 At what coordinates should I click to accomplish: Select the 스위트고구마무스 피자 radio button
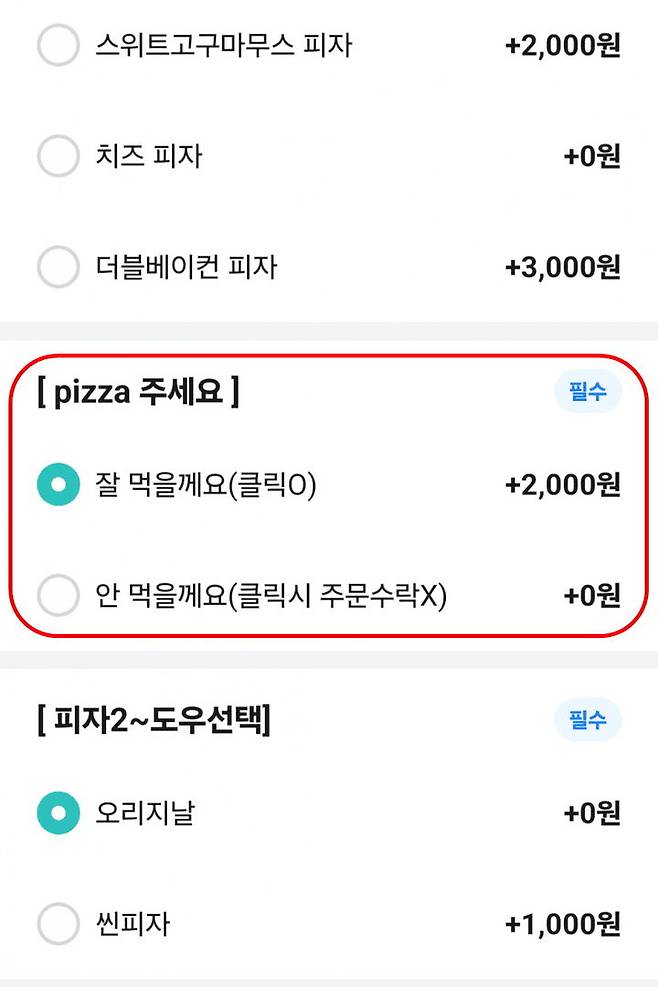[57, 43]
